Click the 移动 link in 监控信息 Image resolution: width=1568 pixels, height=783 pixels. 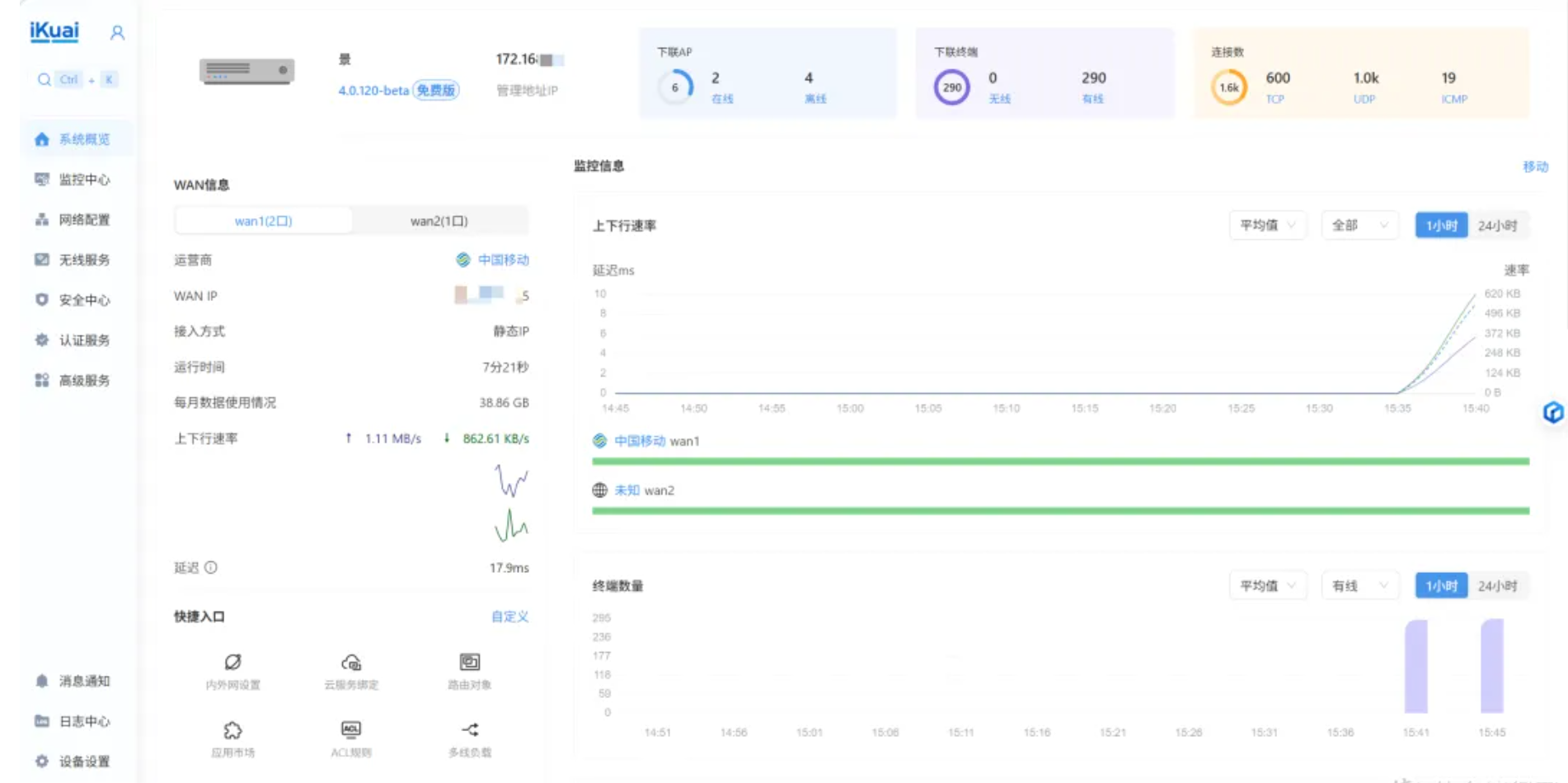[x=1535, y=166]
